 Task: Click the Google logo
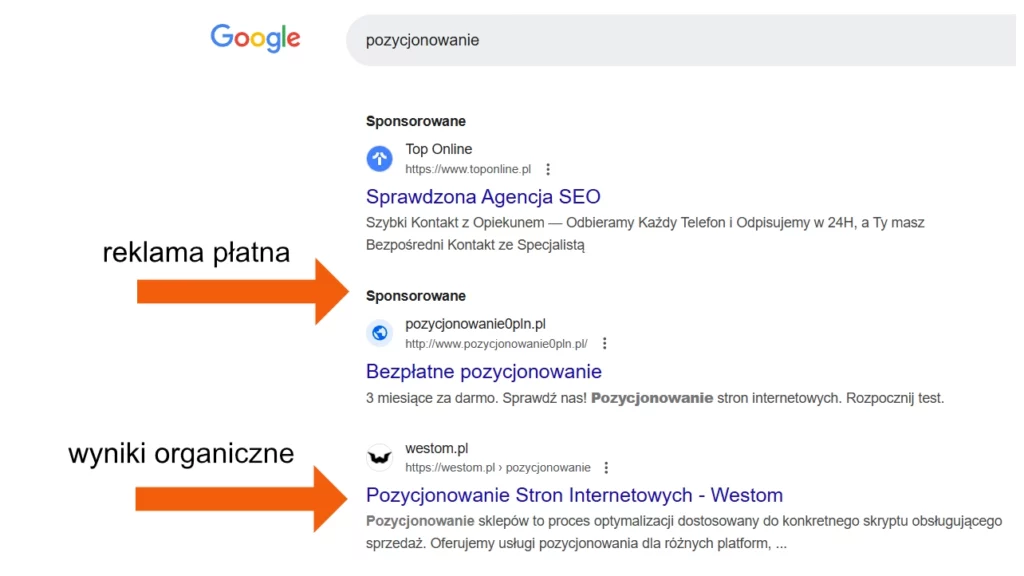click(x=254, y=38)
